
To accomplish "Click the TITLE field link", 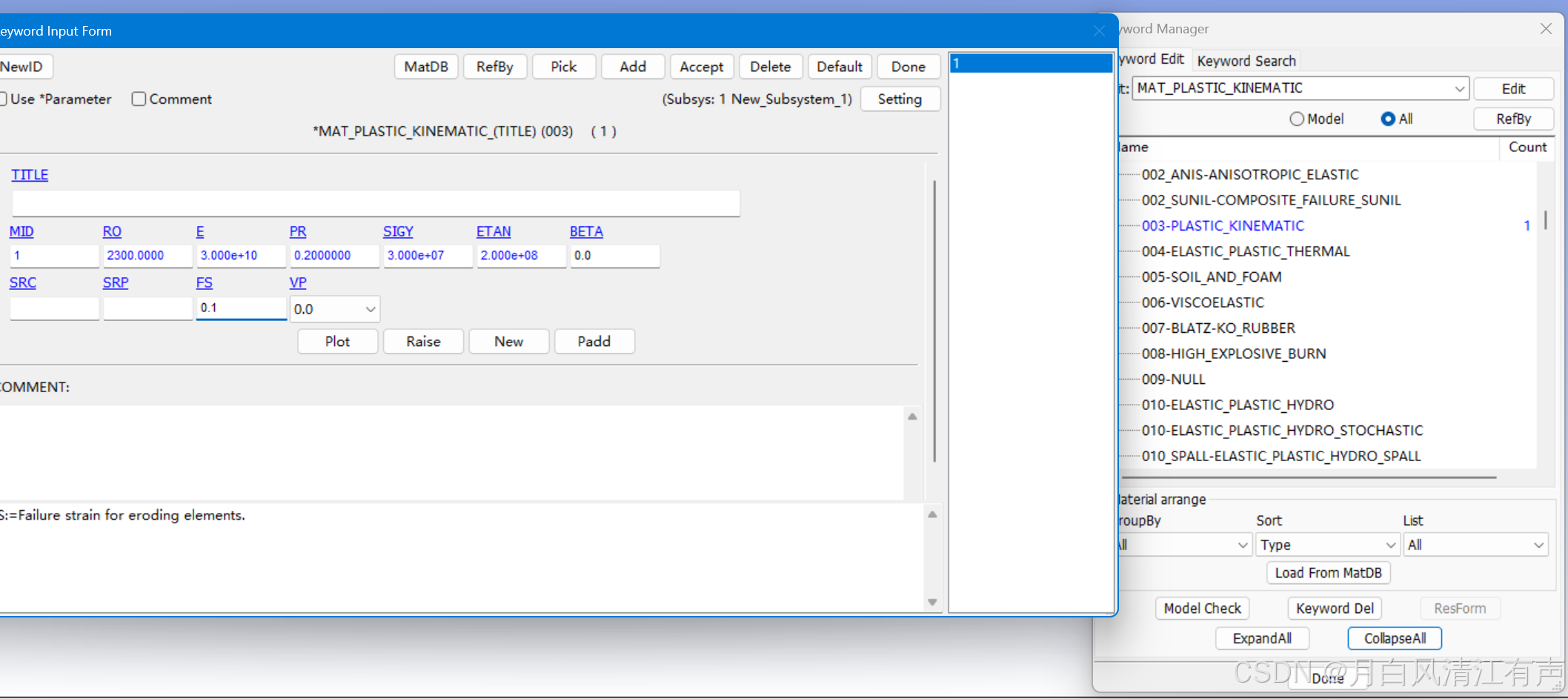I will pos(30,175).
